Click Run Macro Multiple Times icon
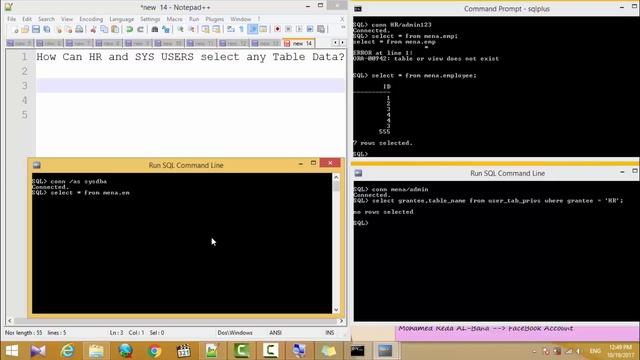This screenshot has height=360, width=640. [310, 29]
